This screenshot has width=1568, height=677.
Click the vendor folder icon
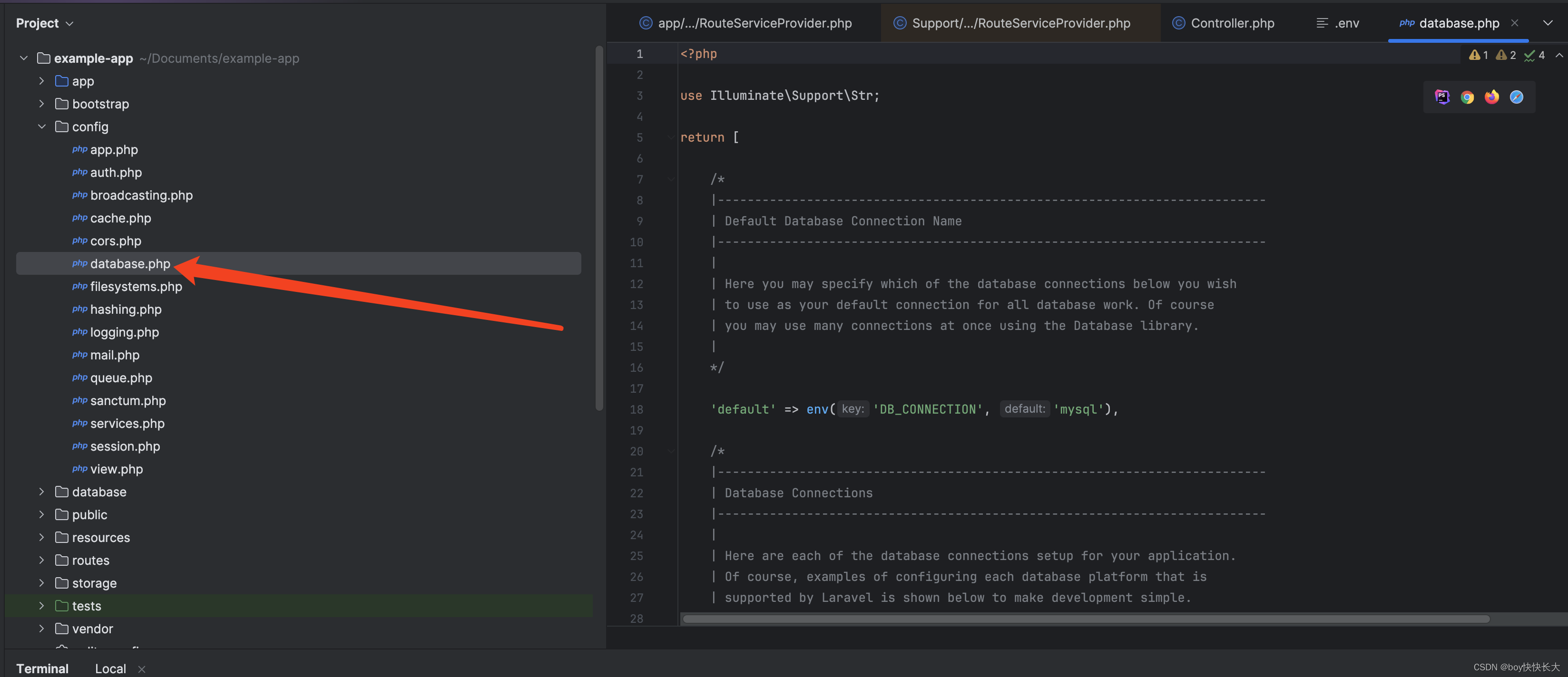coord(61,629)
